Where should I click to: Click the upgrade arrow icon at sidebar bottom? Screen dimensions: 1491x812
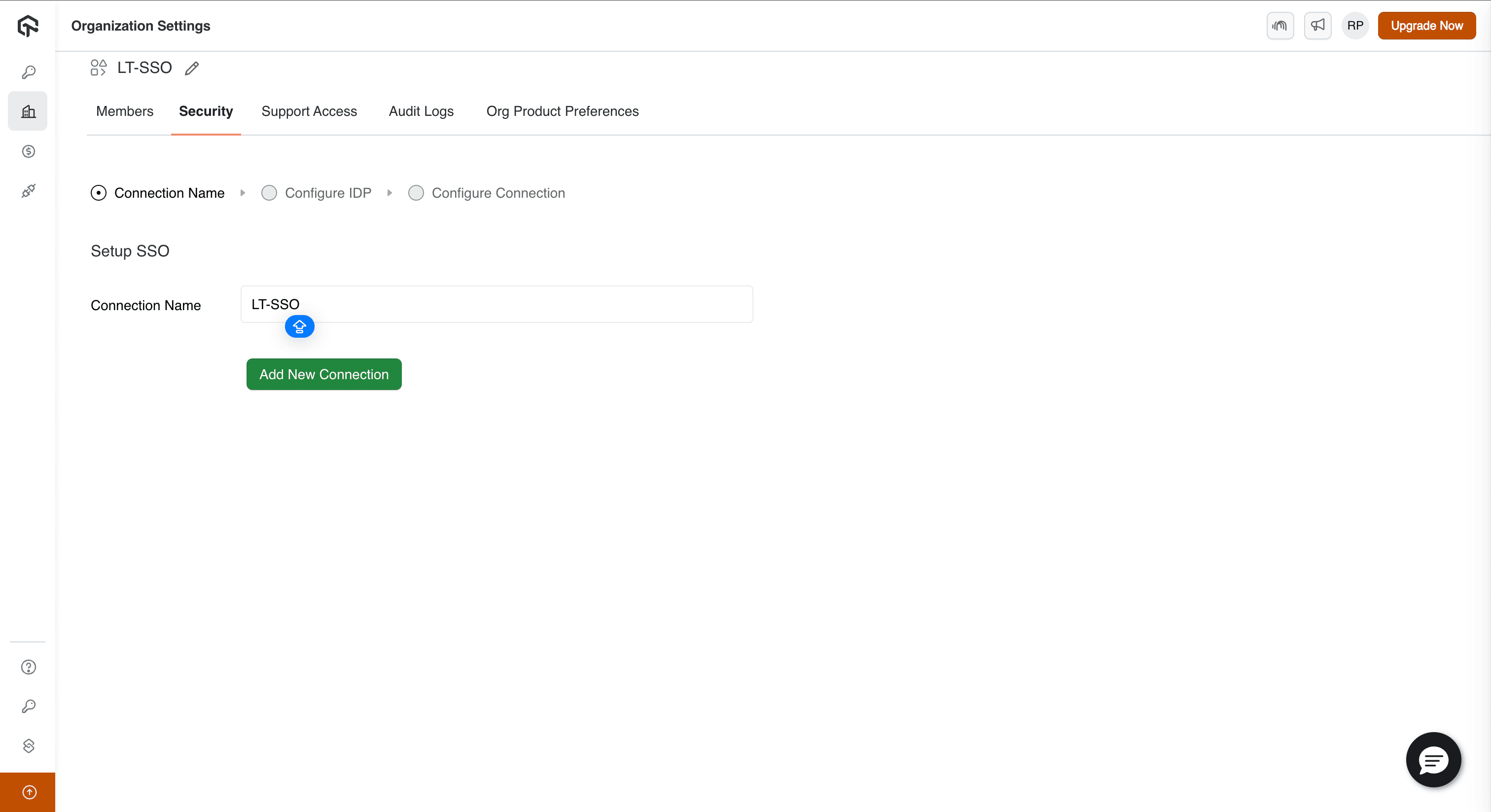point(28,792)
